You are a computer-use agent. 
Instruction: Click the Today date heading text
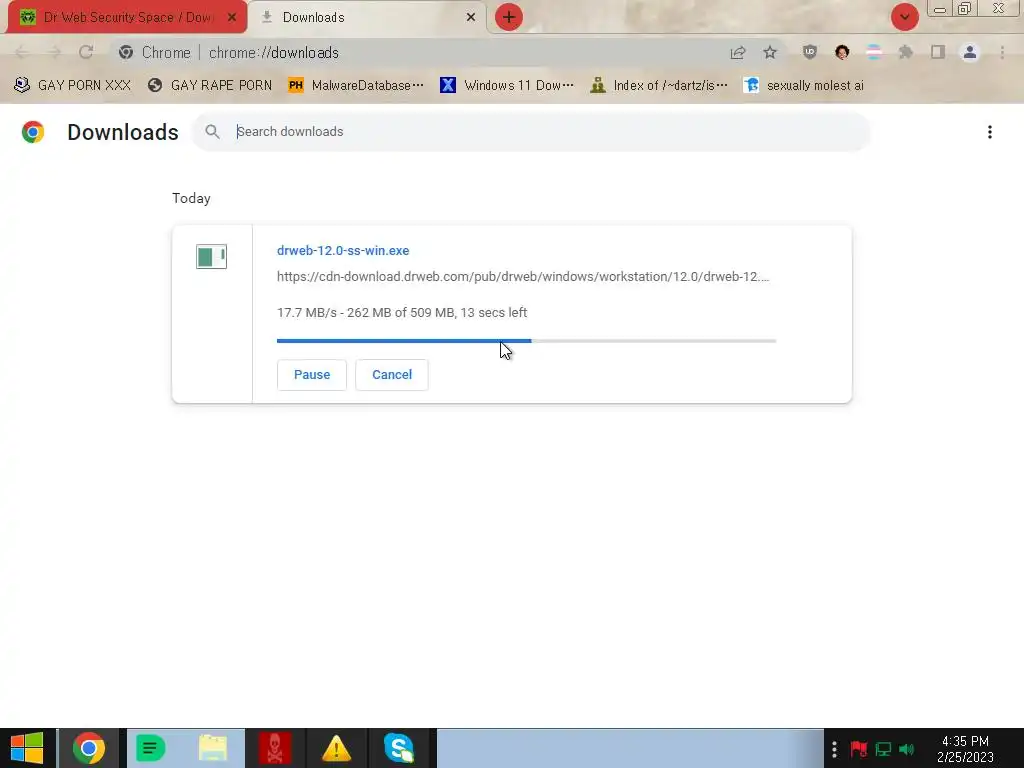[191, 199]
